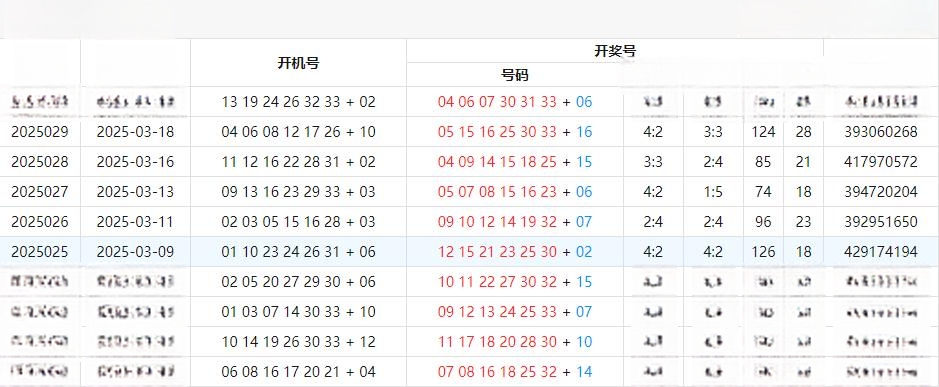Click the 号码 sub-header
The image size is (939, 387).
[x=515, y=75]
